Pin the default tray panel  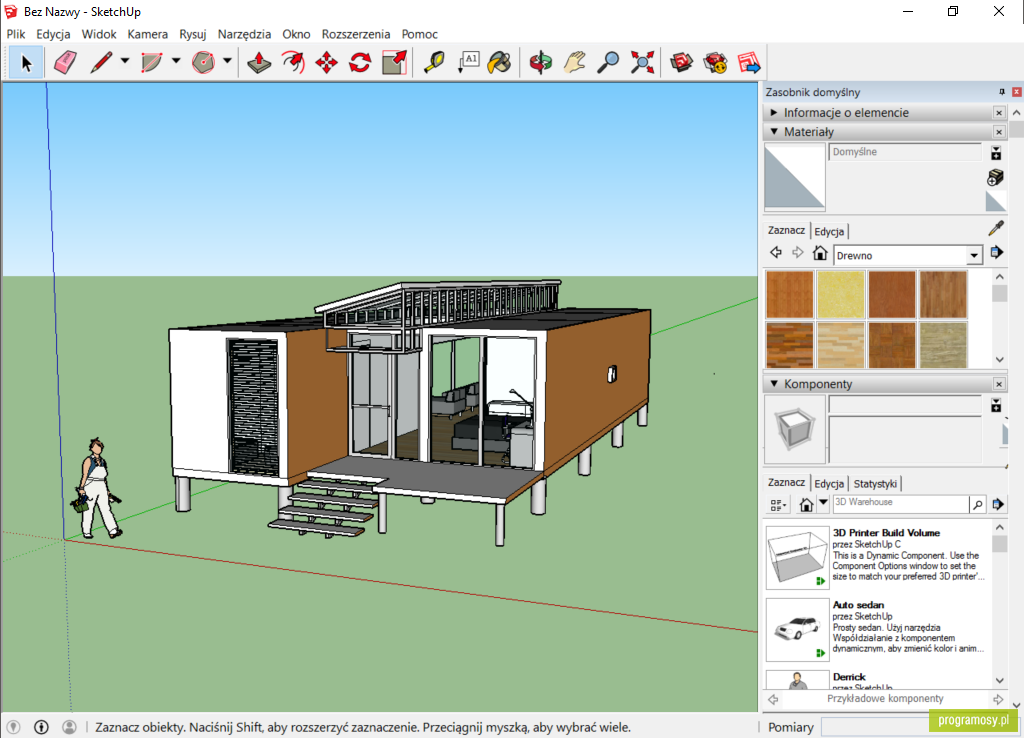tap(1002, 92)
